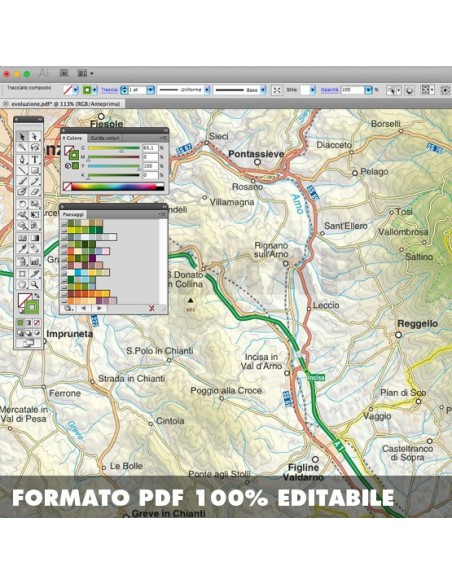Screen dimensions: 452x584
Task: Select the Free Transform tool
Action: [35, 215]
